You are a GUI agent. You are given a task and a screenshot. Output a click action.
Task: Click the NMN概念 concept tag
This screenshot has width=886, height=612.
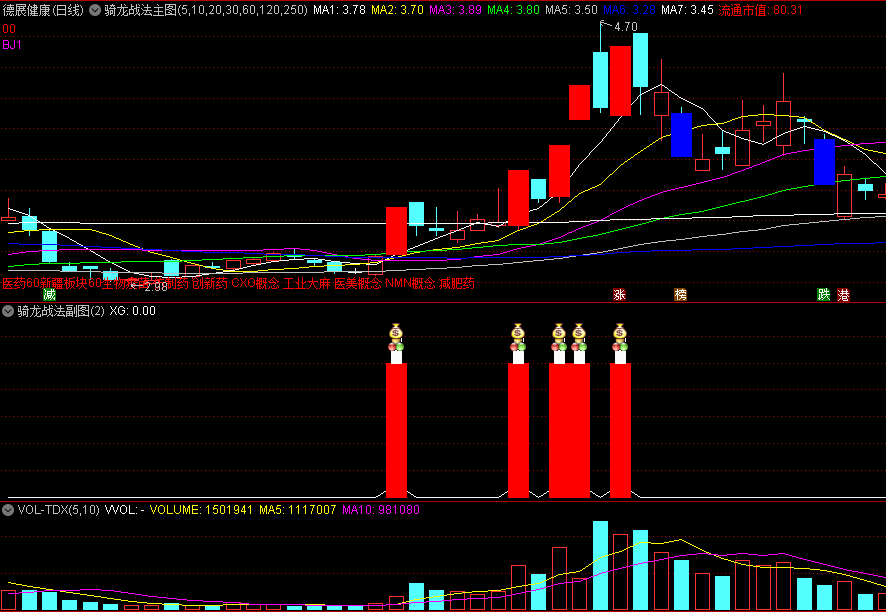[411, 284]
